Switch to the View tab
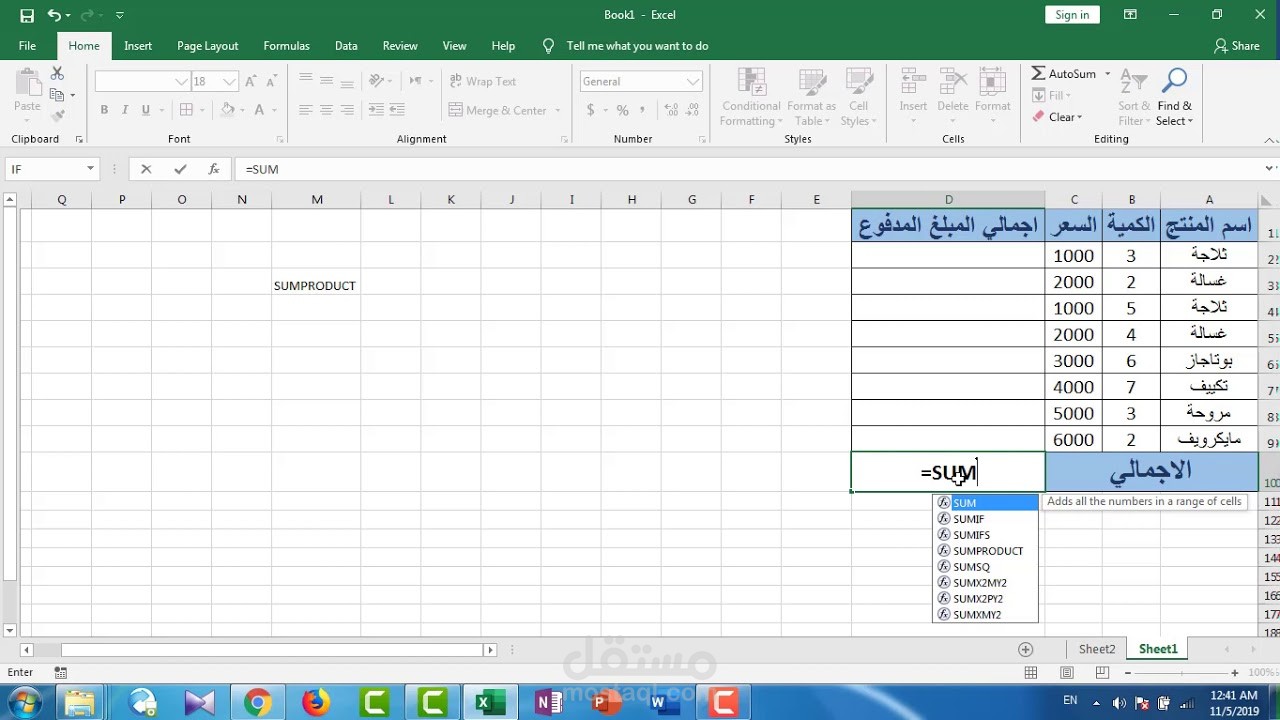Image resolution: width=1280 pixels, height=720 pixels. (455, 46)
